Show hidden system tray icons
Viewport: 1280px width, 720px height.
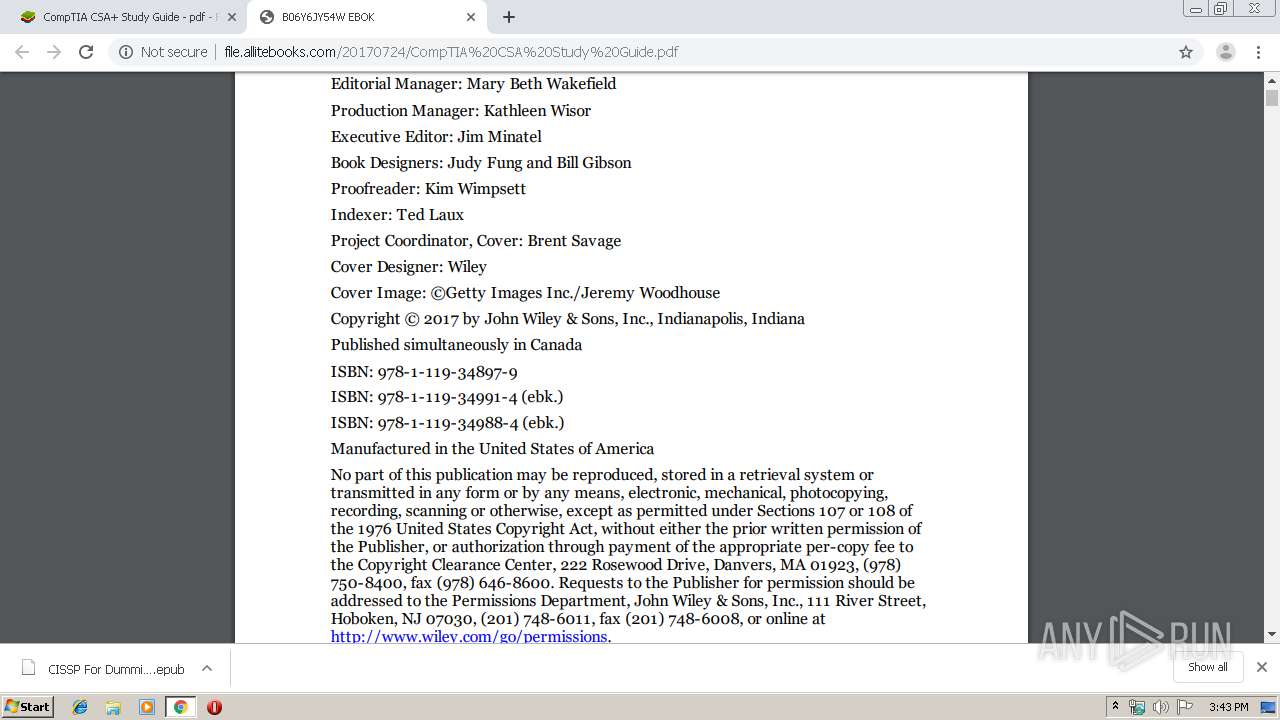click(x=1115, y=707)
